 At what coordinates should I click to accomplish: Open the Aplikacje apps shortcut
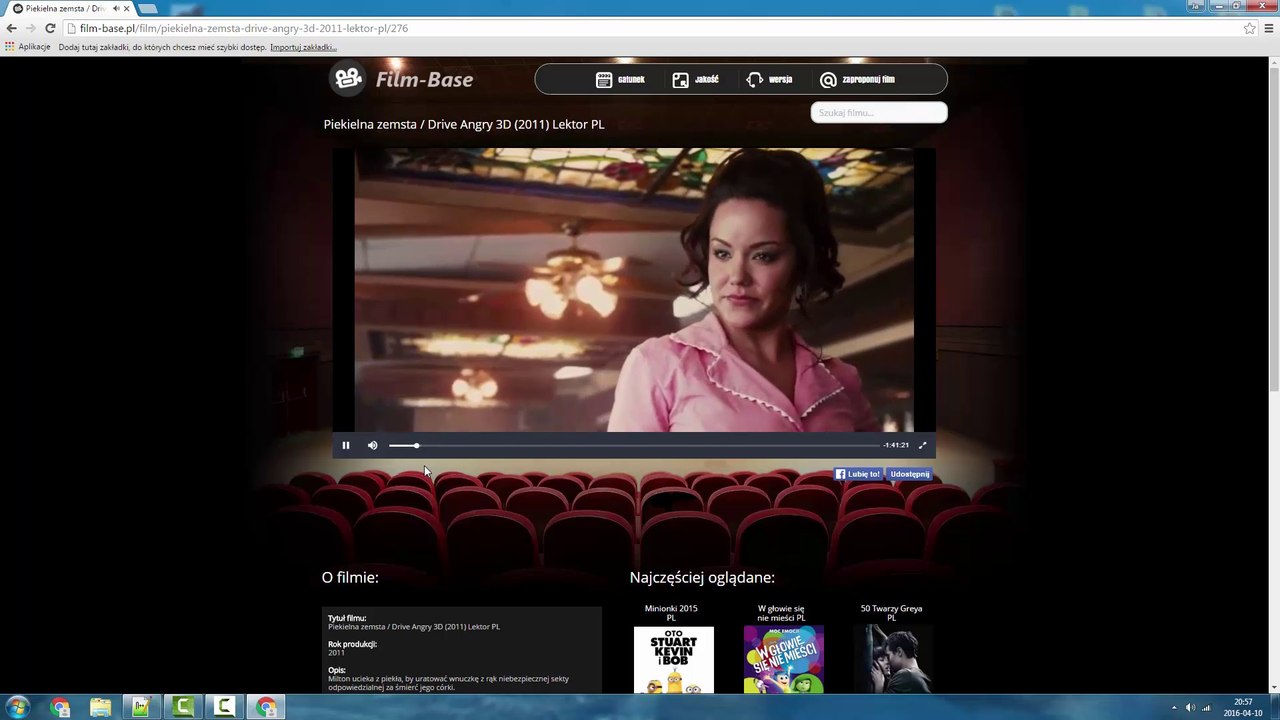coord(27,47)
